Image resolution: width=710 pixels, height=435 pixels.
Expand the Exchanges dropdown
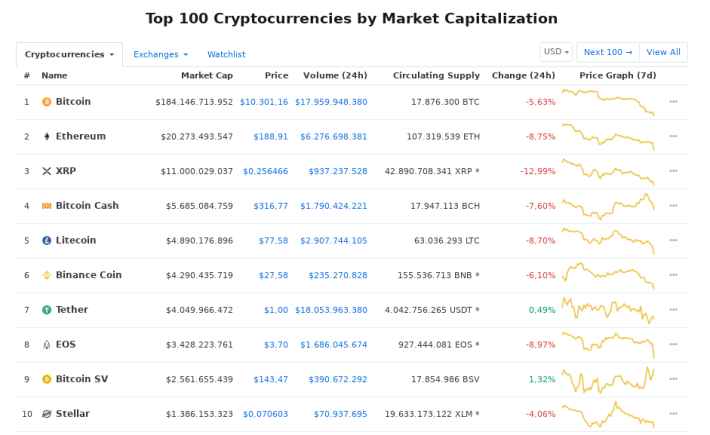(x=160, y=54)
